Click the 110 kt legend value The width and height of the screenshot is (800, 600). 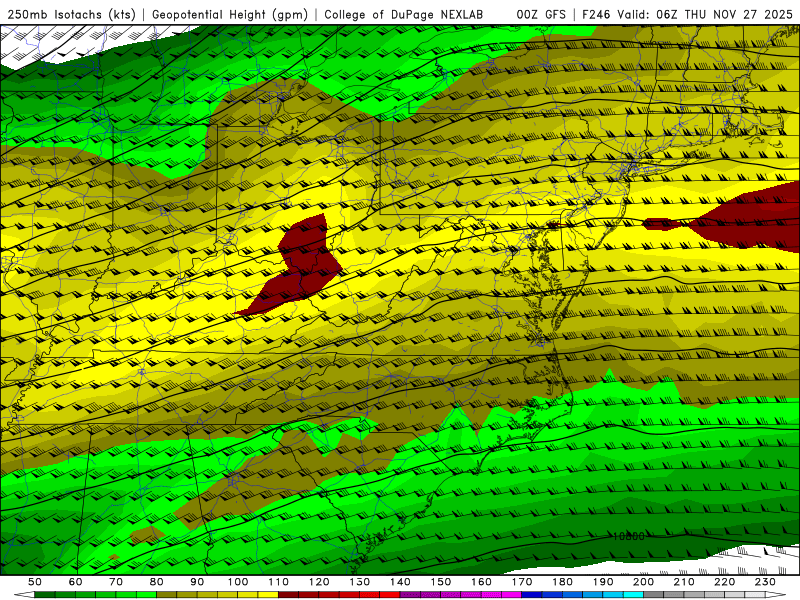tap(279, 582)
